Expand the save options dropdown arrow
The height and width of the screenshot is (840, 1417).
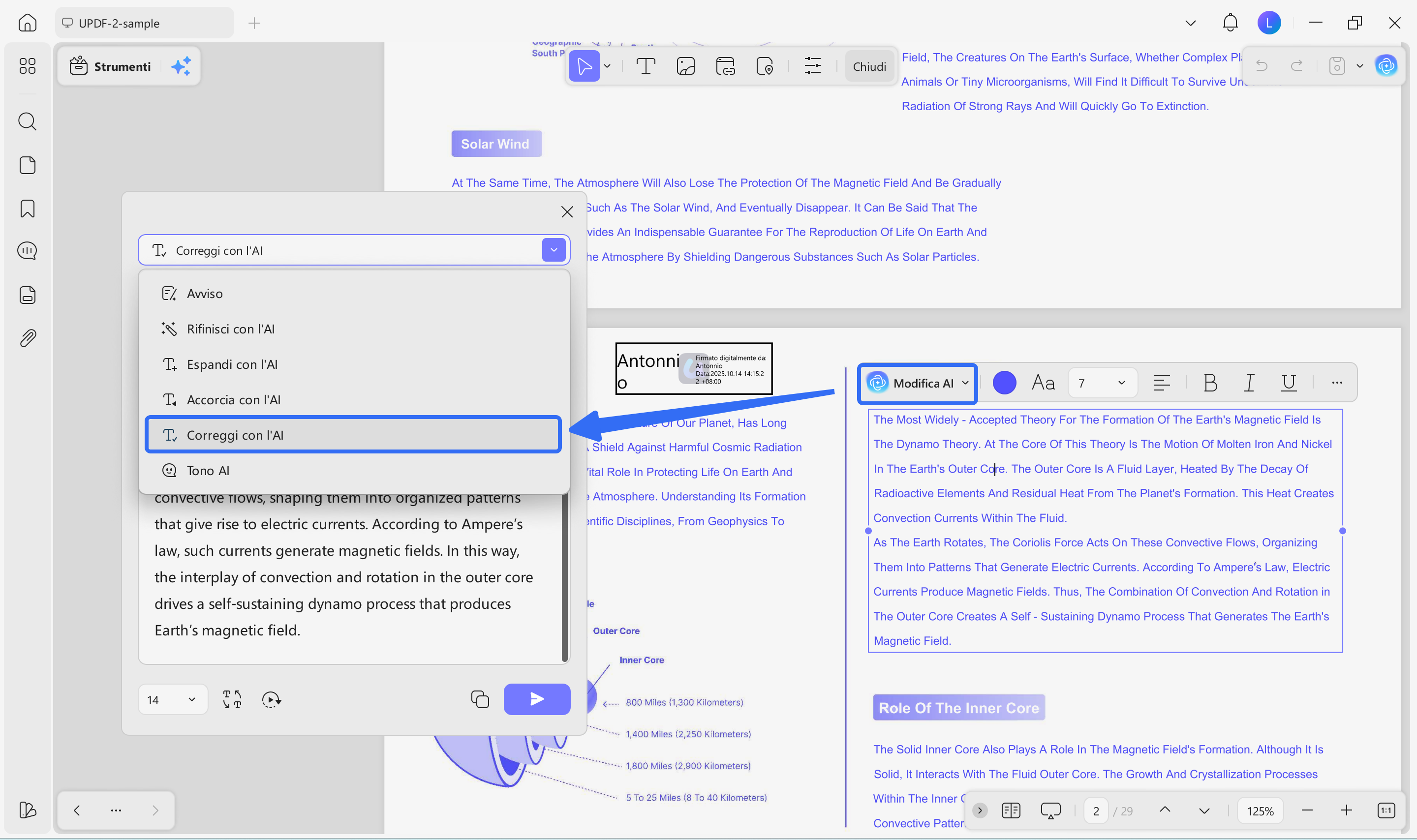coord(1359,66)
